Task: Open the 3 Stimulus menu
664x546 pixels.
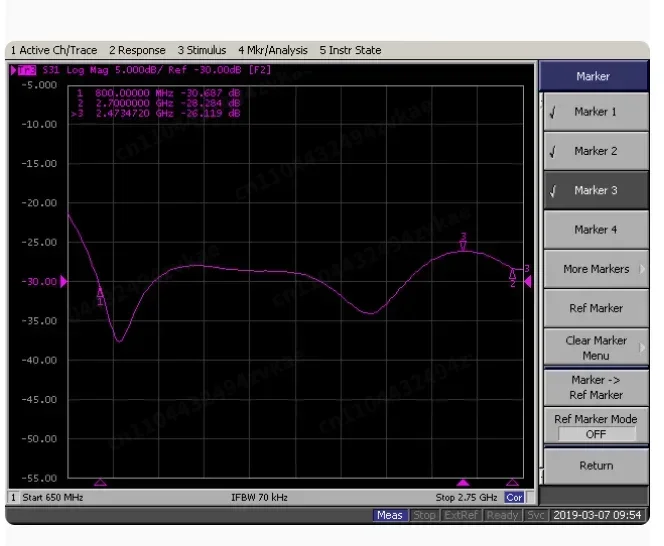Action: click(202, 50)
